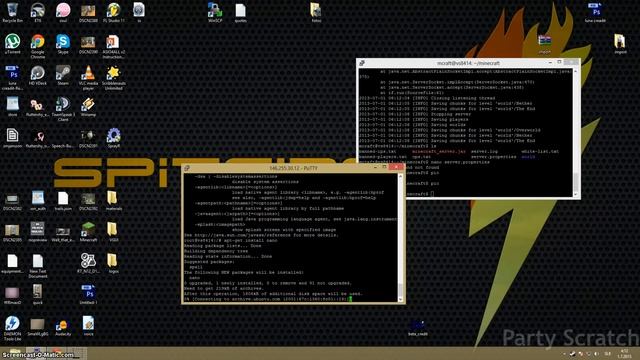The width and height of the screenshot is (640, 360).
Task: Select the Minecraft desktop shortcut
Action: 88,232
